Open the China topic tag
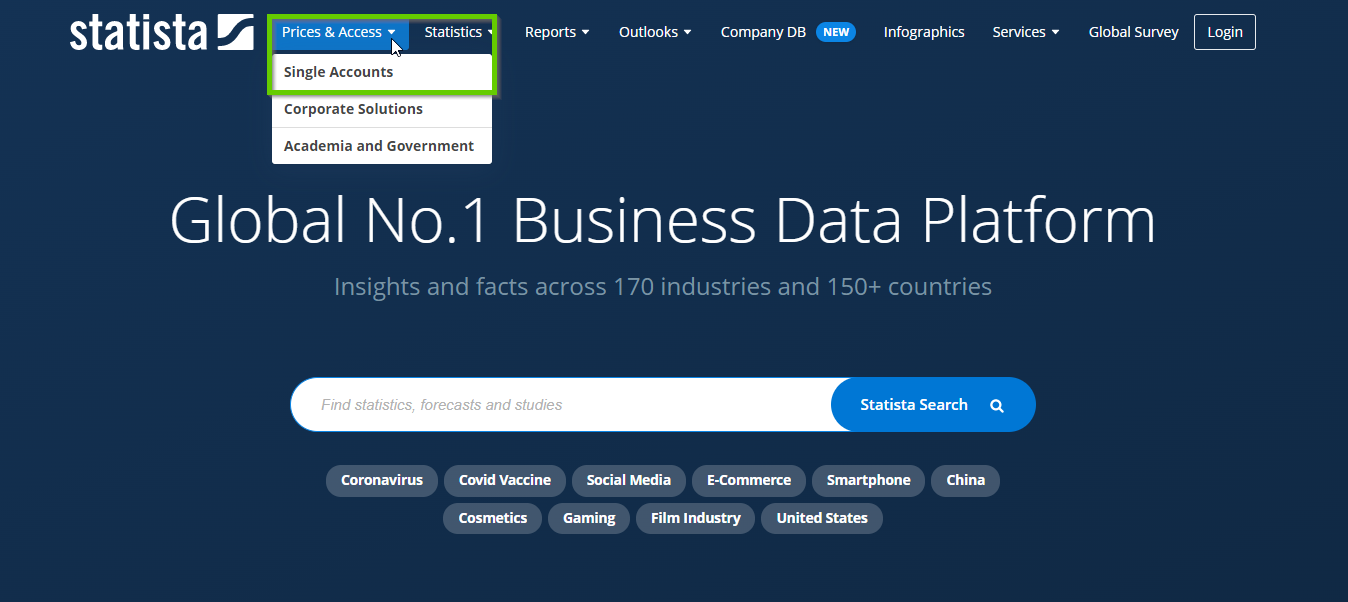 click(966, 480)
